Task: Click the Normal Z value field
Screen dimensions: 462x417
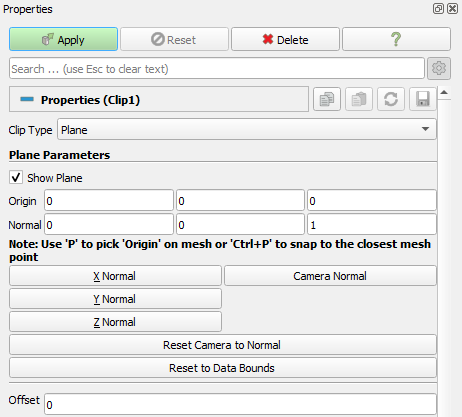Action: tap(372, 224)
